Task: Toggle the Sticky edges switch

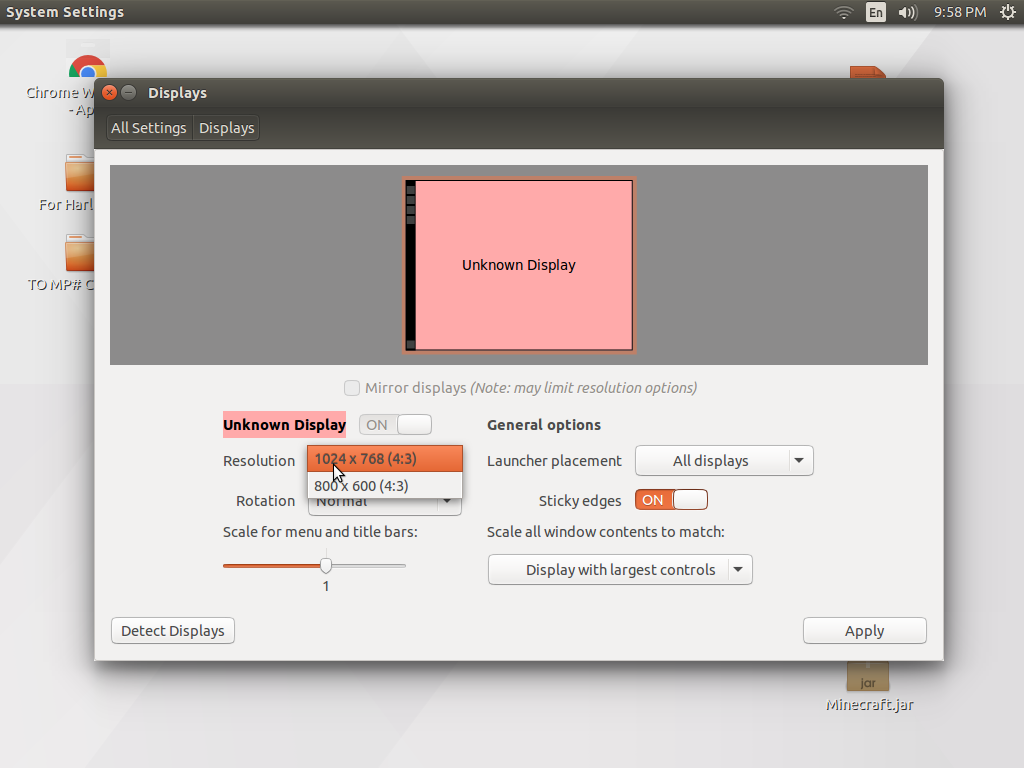Action: click(671, 500)
